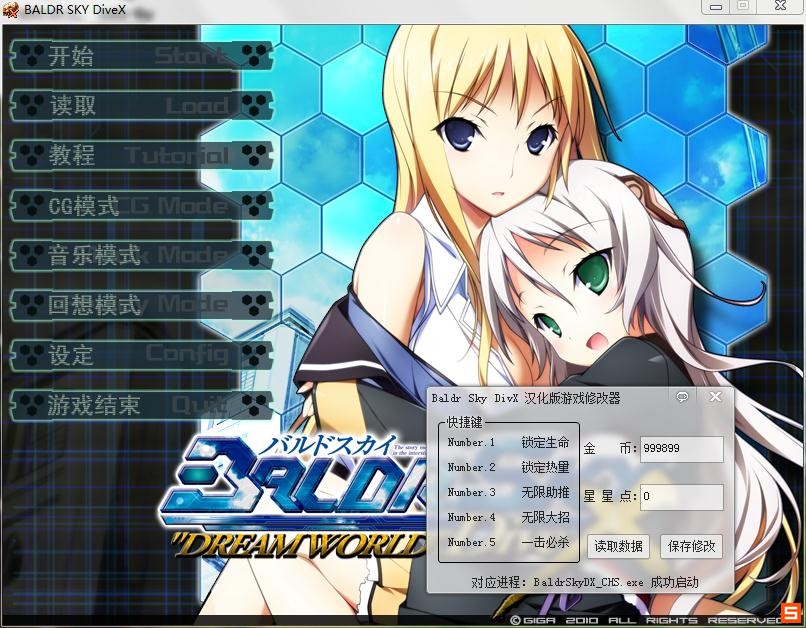806x628 pixels.
Task: Click Number.1 锁定生命 hotkey text
Action: 508,442
